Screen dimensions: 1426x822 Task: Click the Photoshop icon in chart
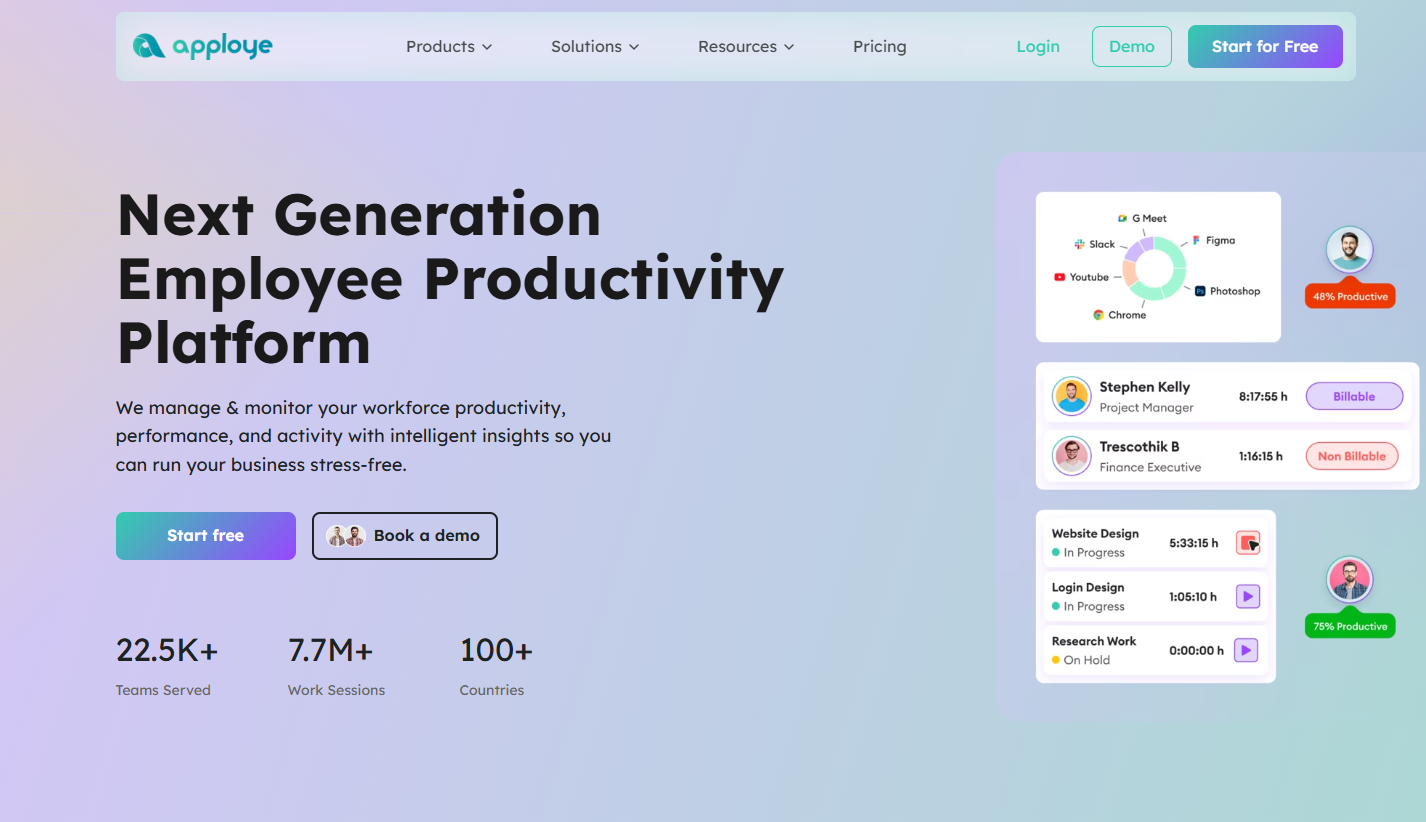tap(1200, 291)
